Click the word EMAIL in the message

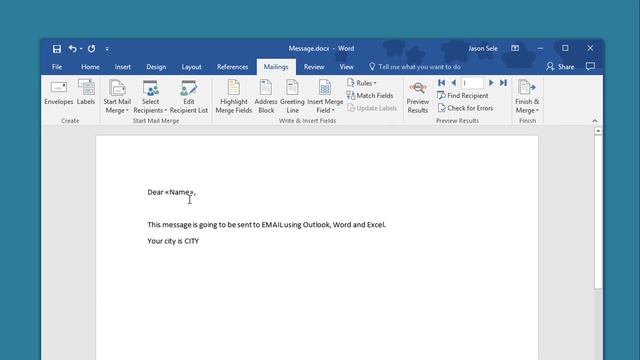point(272,224)
